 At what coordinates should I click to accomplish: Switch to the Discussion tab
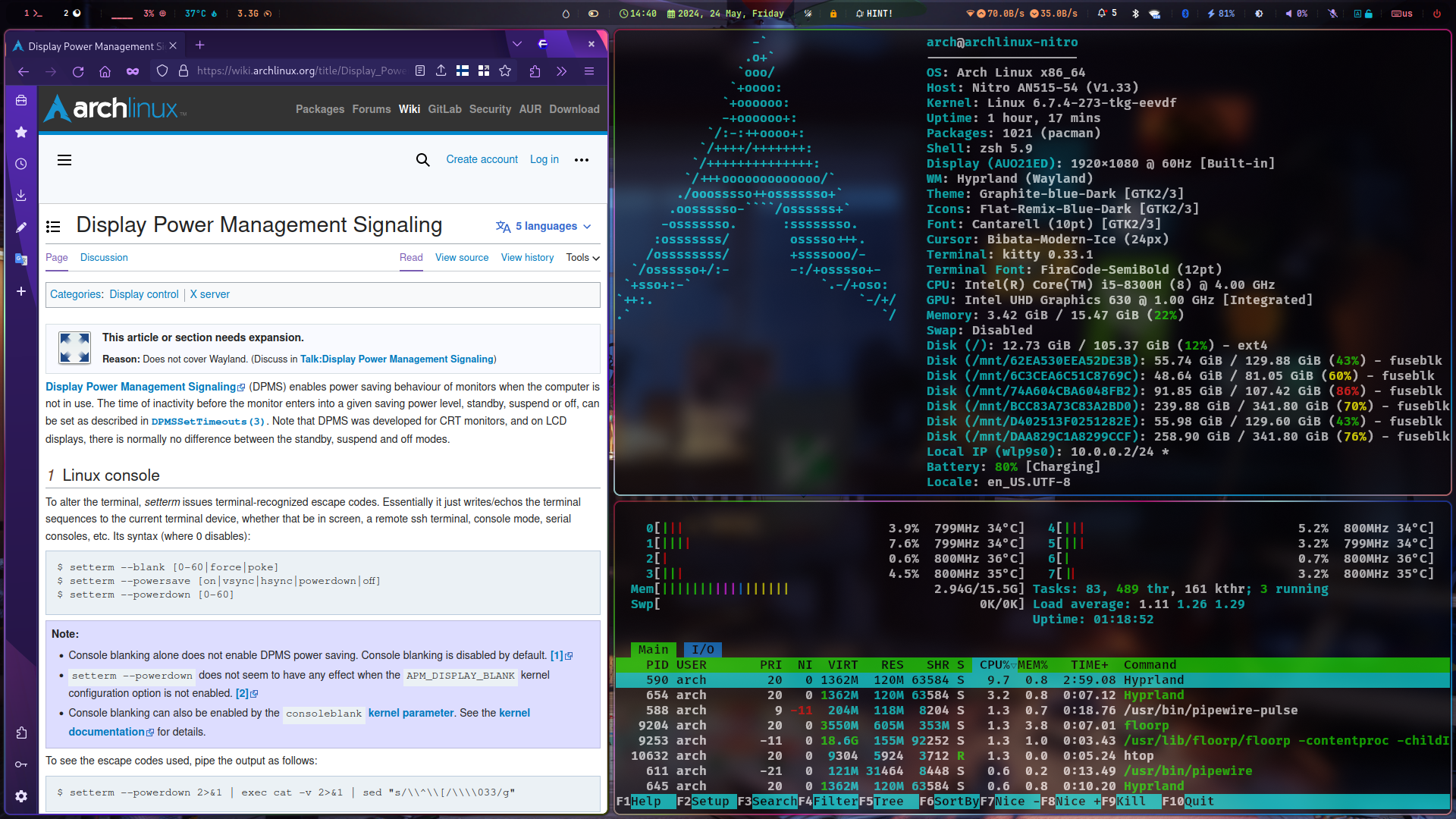pos(104,258)
